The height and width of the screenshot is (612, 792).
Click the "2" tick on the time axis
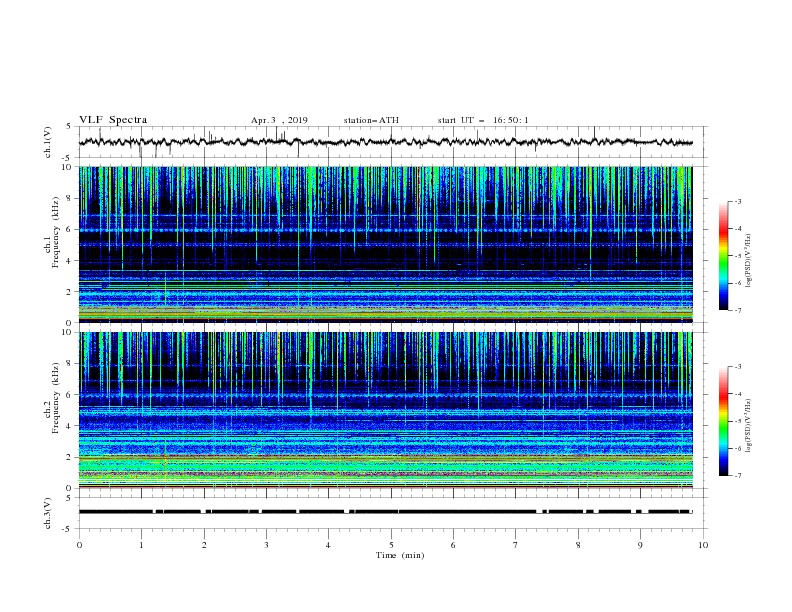204,545
